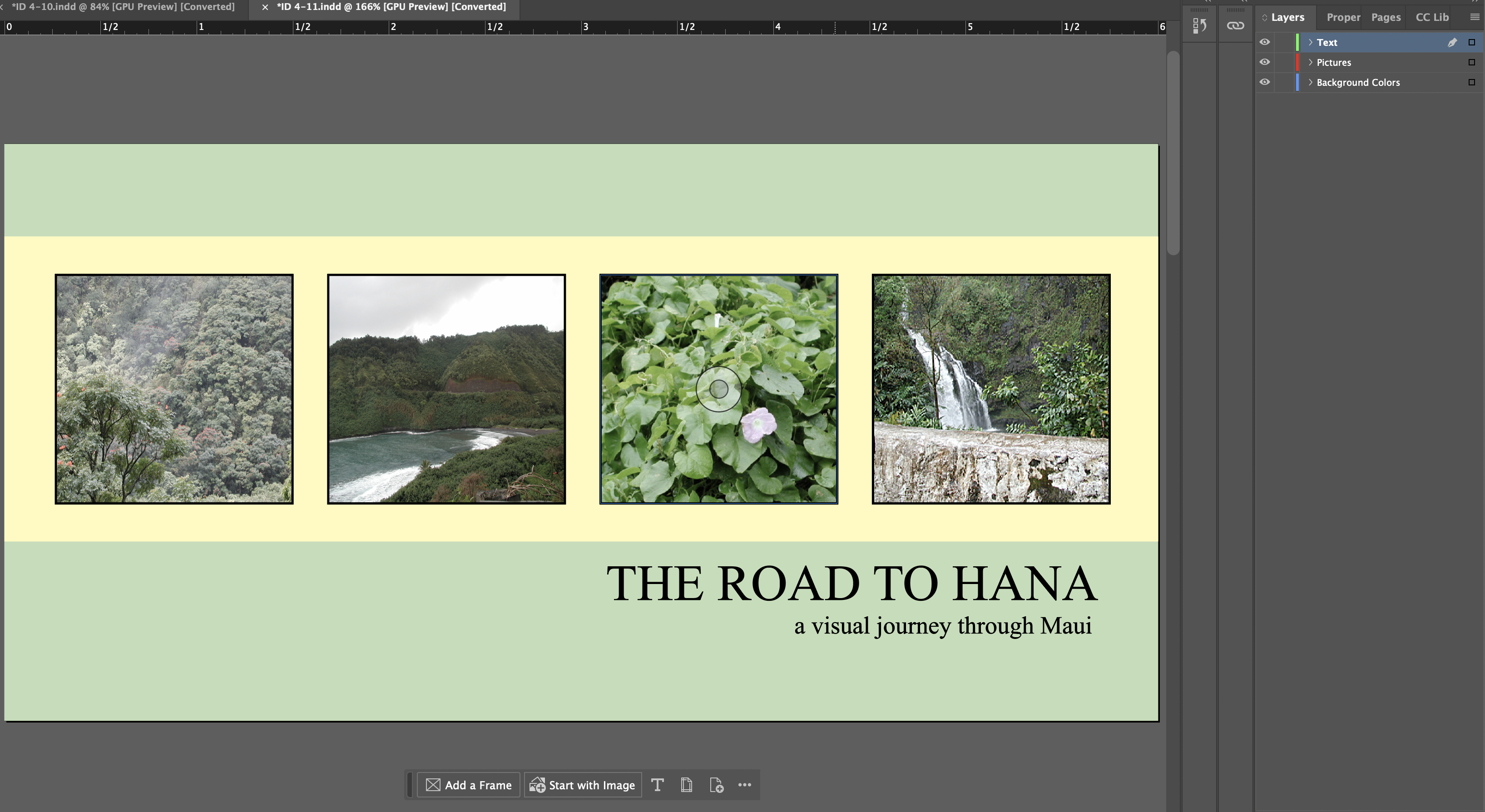Open more options (three dots) in the taskbar
The image size is (1485, 812).
(744, 785)
